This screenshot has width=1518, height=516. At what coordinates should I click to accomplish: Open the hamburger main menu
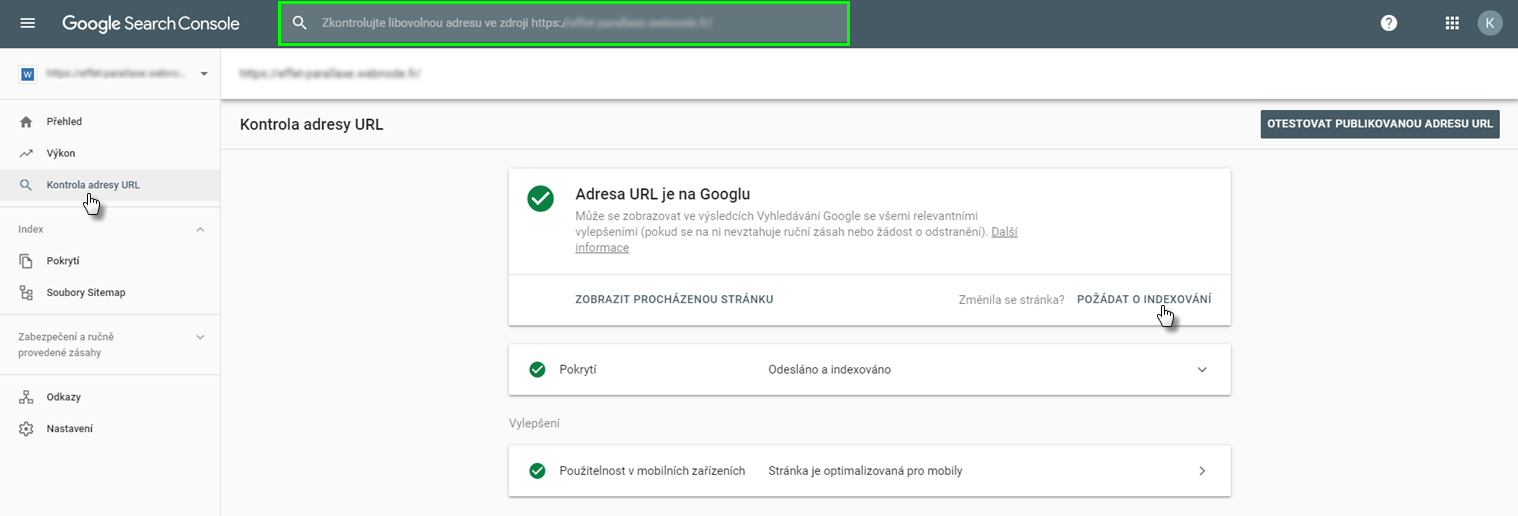point(27,23)
